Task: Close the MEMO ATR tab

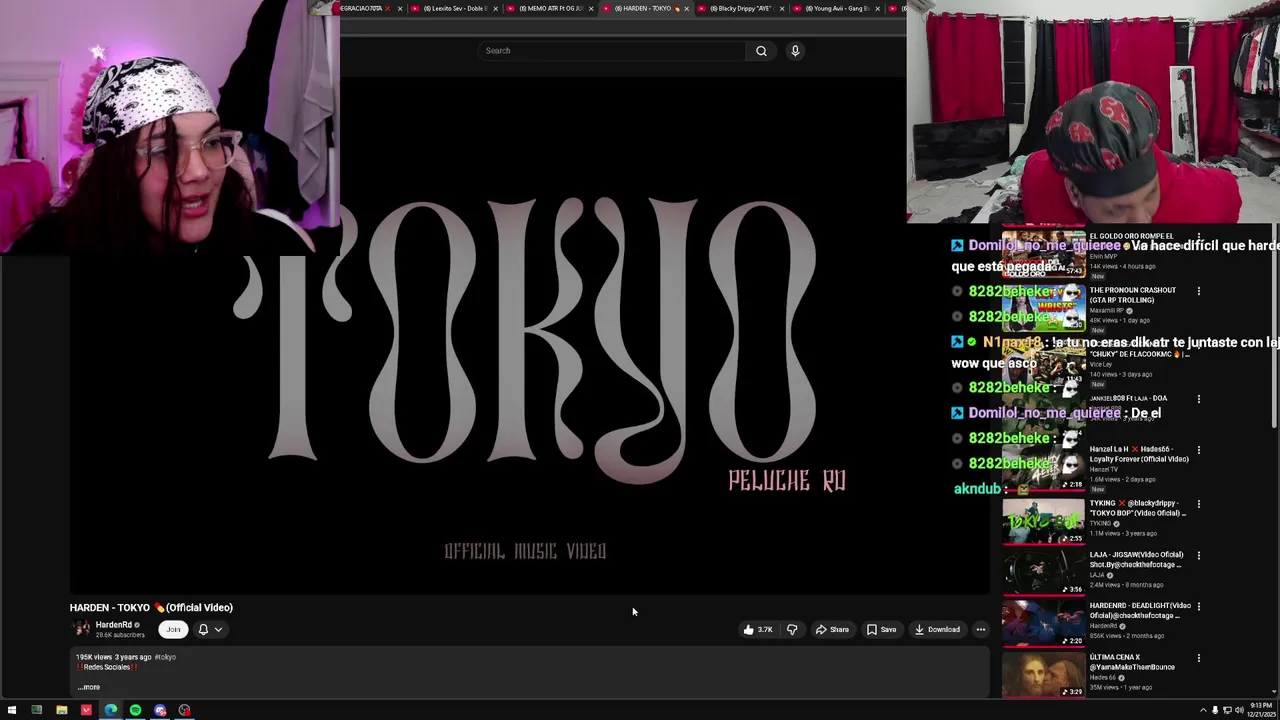Action: [591, 9]
